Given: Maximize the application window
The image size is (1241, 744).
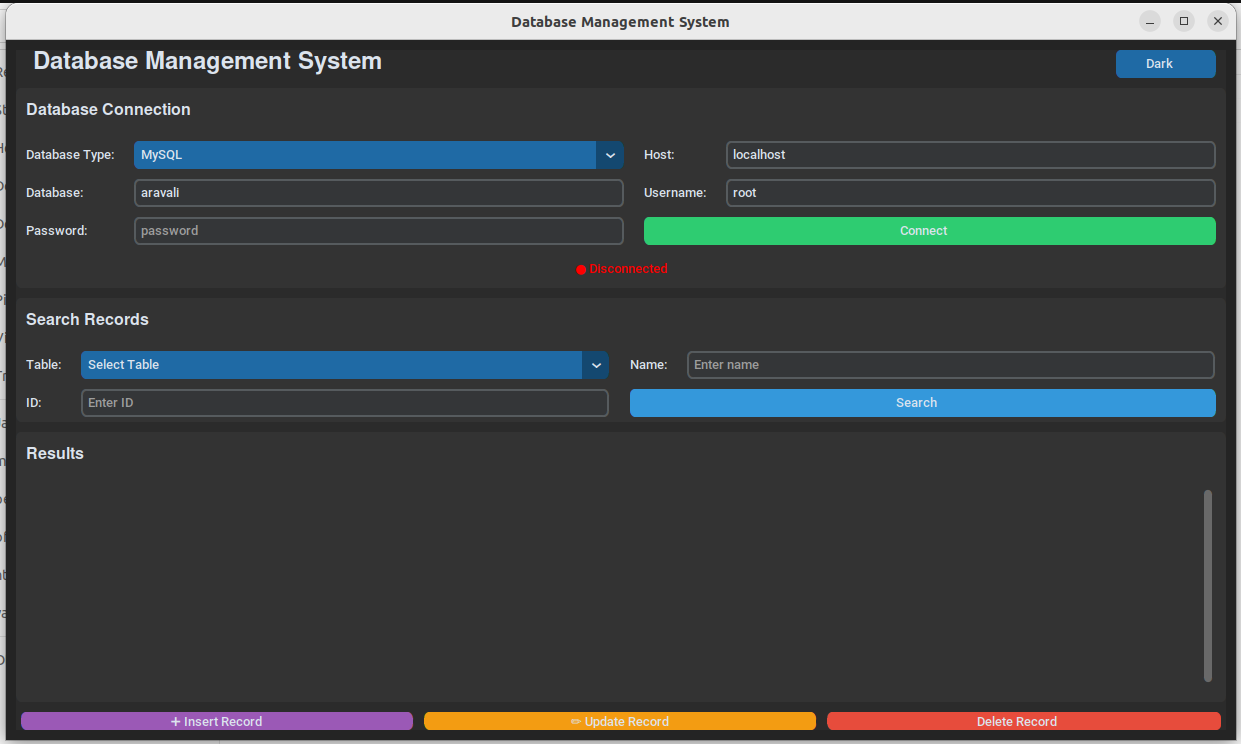Looking at the screenshot, I should 1184,21.
